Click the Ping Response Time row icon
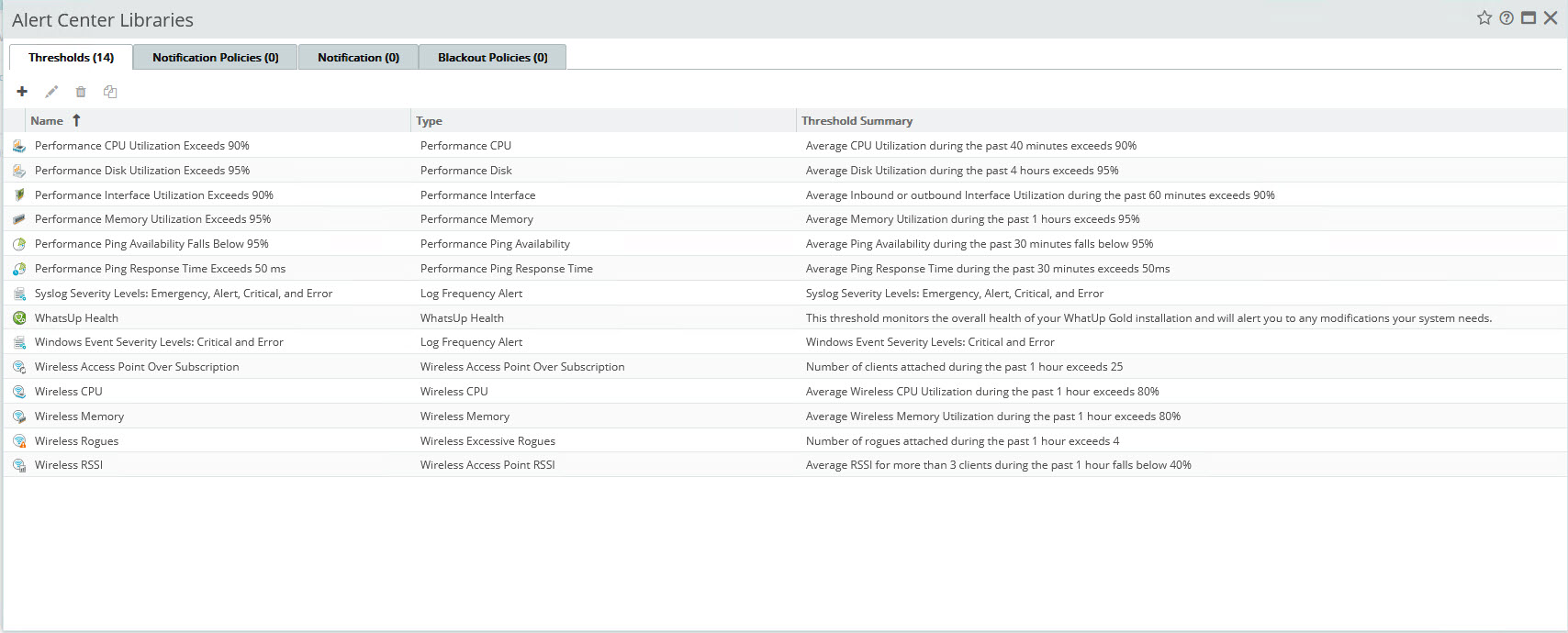This screenshot has height=633, width=1568. pos(19,269)
